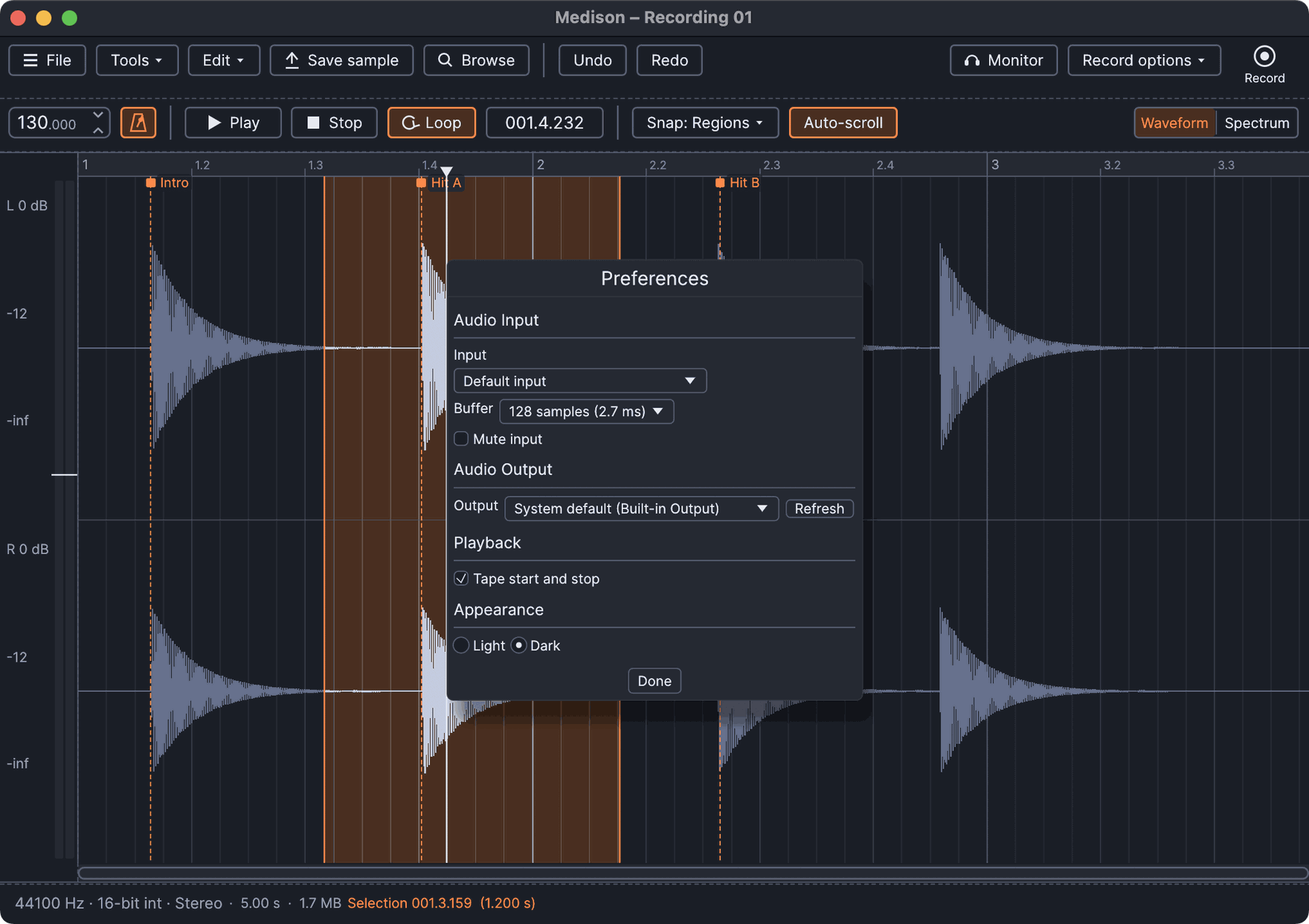Click bar 3 on the ruler
Viewport: 1309px width, 924px height.
(x=994, y=164)
